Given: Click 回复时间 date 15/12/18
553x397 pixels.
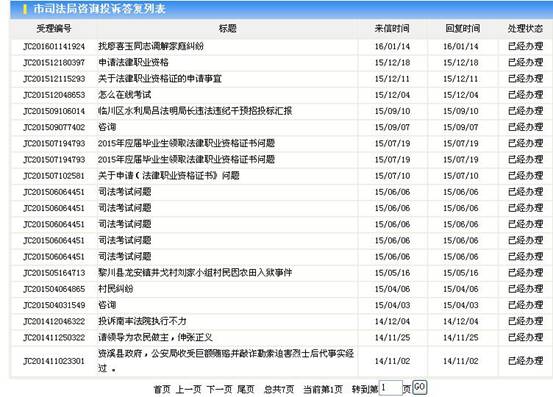Looking at the screenshot, I should (461, 63).
